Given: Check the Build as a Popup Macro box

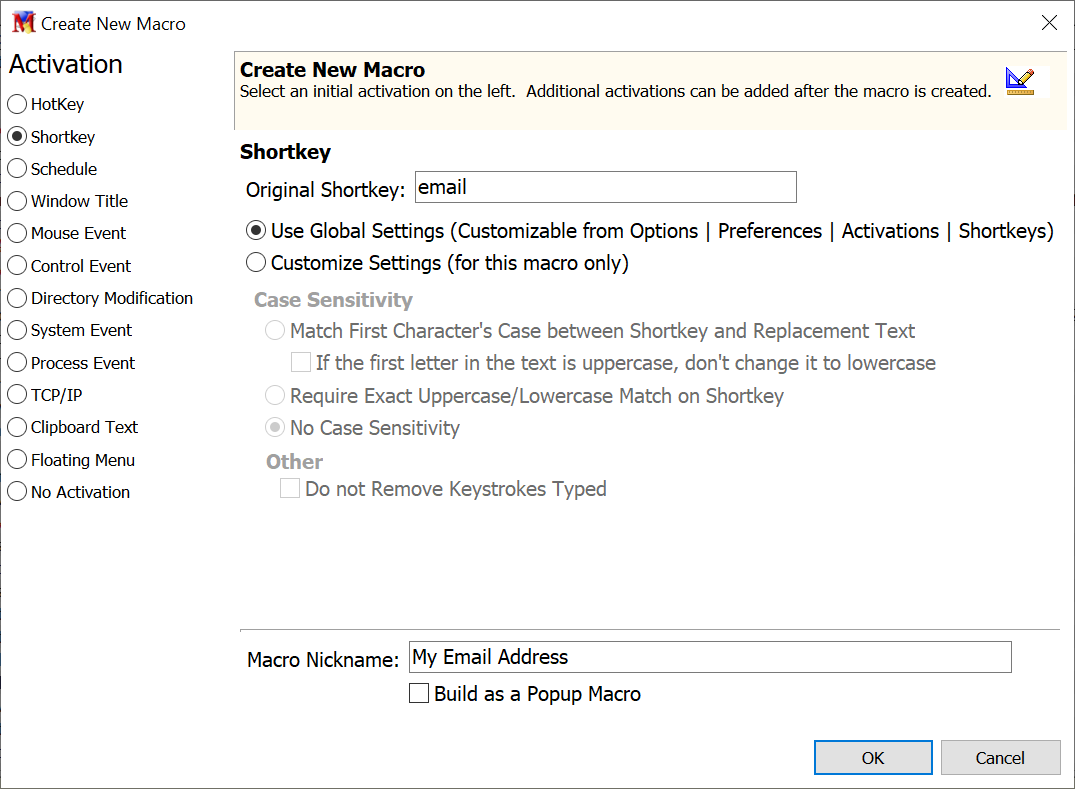Looking at the screenshot, I should pyautogui.click(x=419, y=693).
